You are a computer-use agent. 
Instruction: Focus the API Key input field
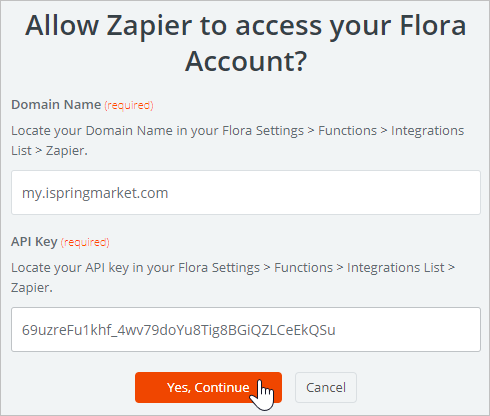click(246, 329)
